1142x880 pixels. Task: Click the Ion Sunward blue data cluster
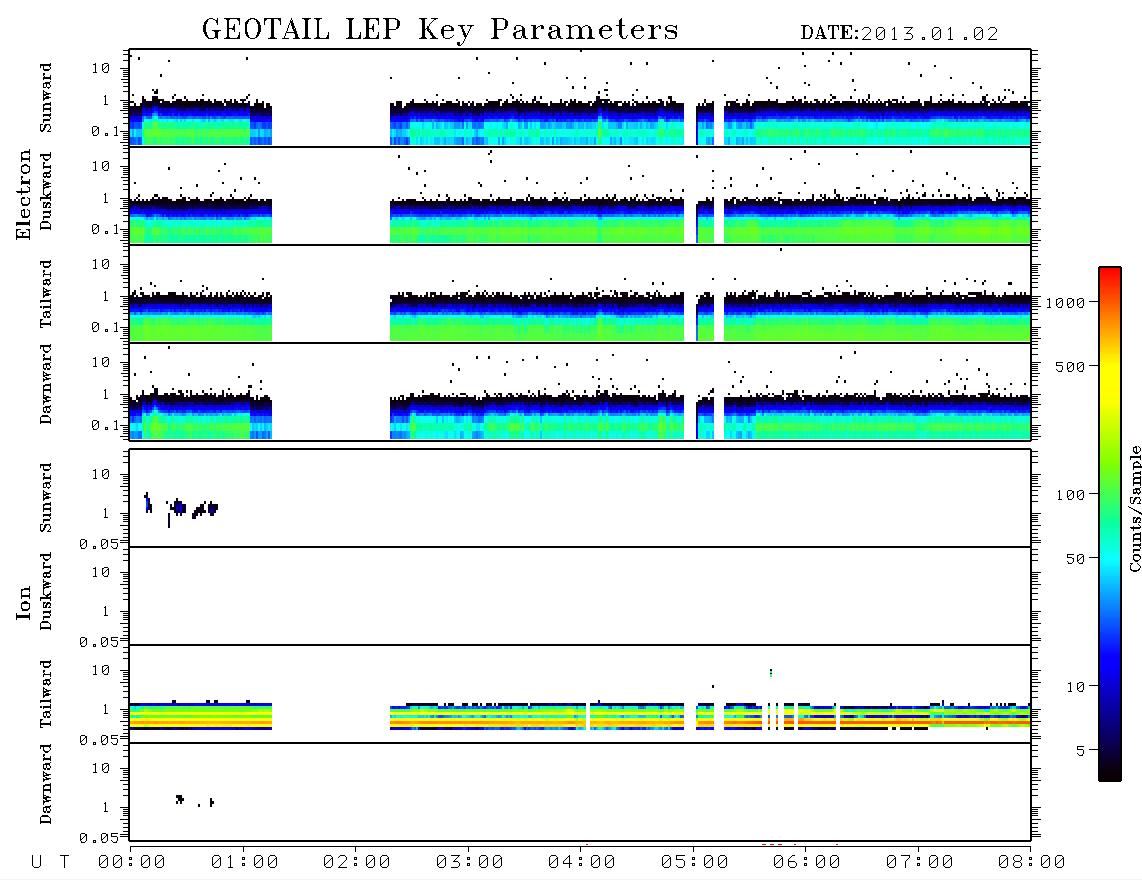pos(181,507)
